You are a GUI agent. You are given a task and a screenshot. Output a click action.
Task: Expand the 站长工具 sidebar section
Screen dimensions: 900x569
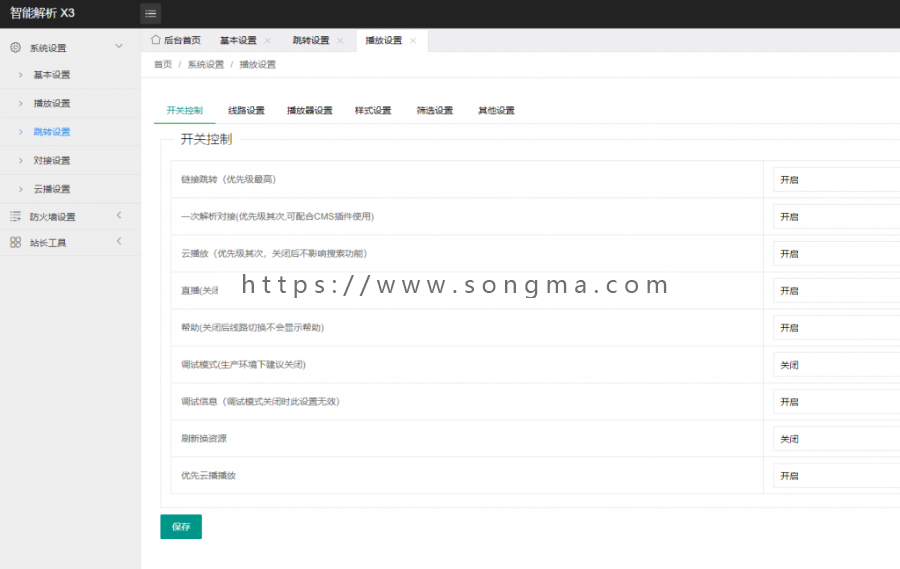119,241
